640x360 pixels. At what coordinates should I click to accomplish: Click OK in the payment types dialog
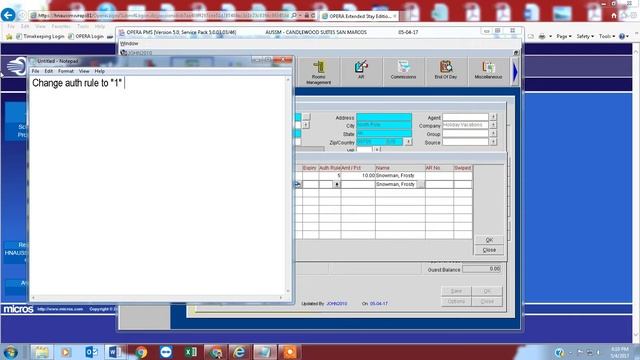coord(489,240)
